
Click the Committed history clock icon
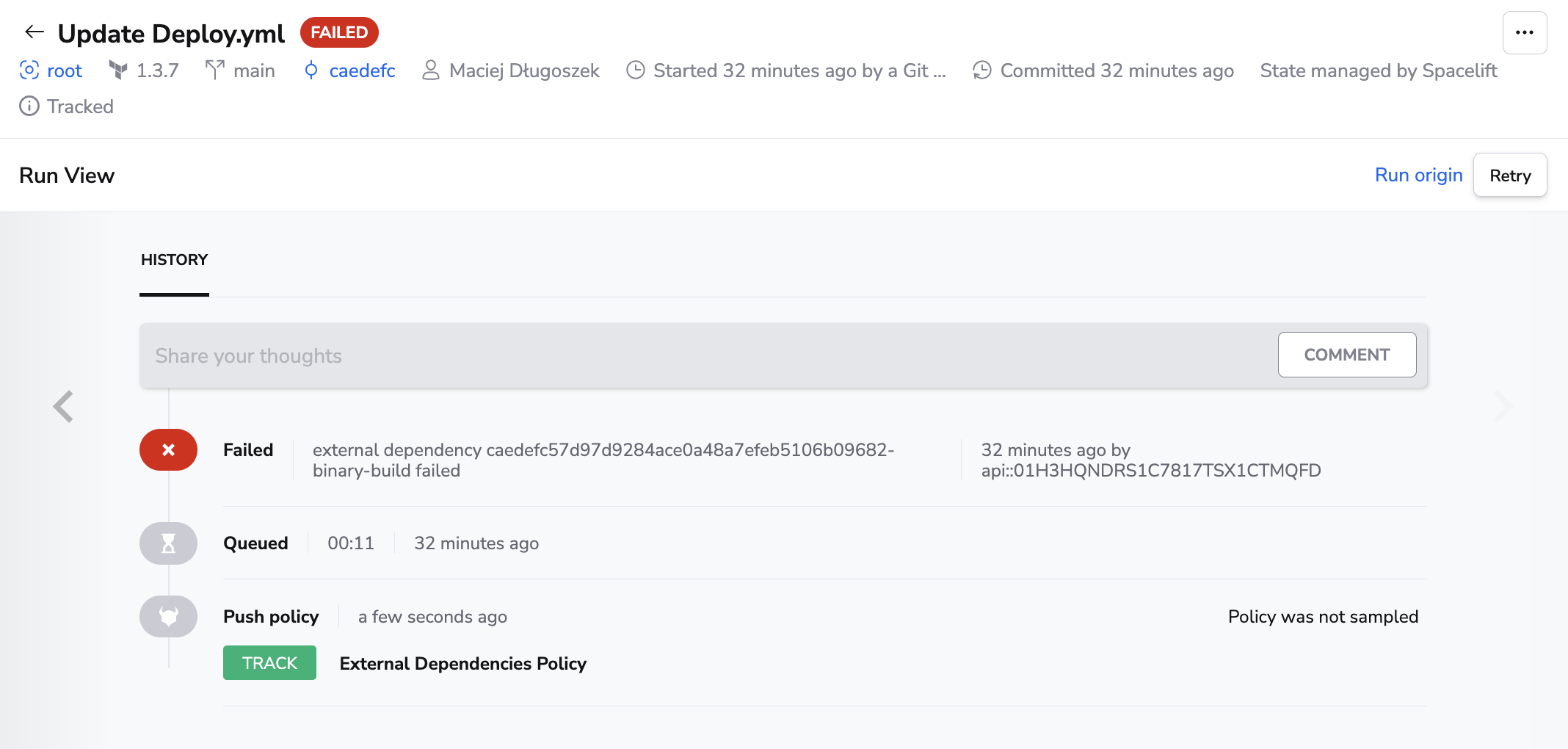[x=981, y=70]
